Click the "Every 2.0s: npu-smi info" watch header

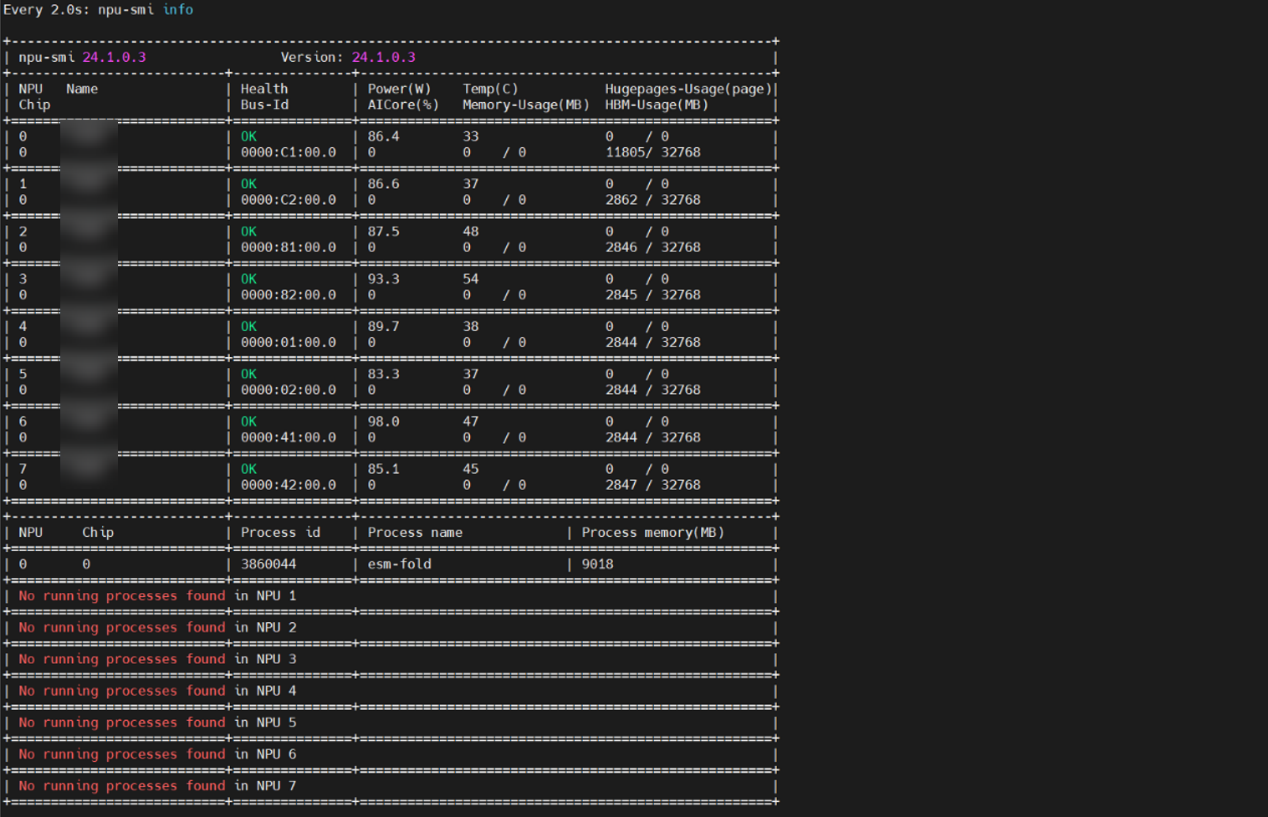[98, 10]
